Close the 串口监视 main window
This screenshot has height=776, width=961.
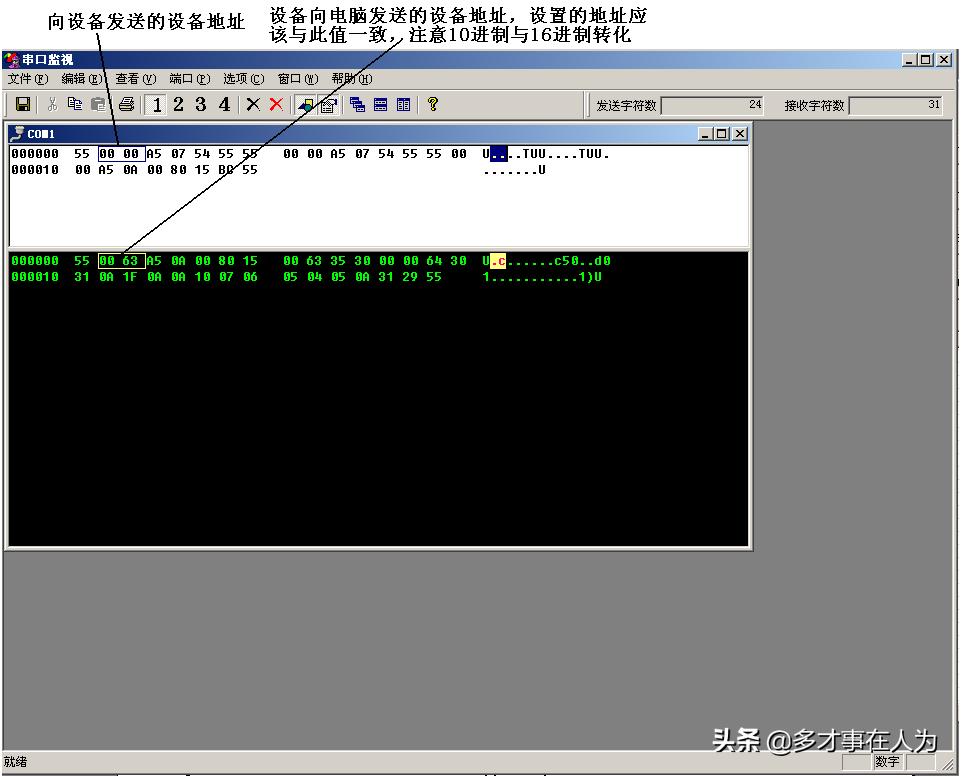[x=944, y=59]
